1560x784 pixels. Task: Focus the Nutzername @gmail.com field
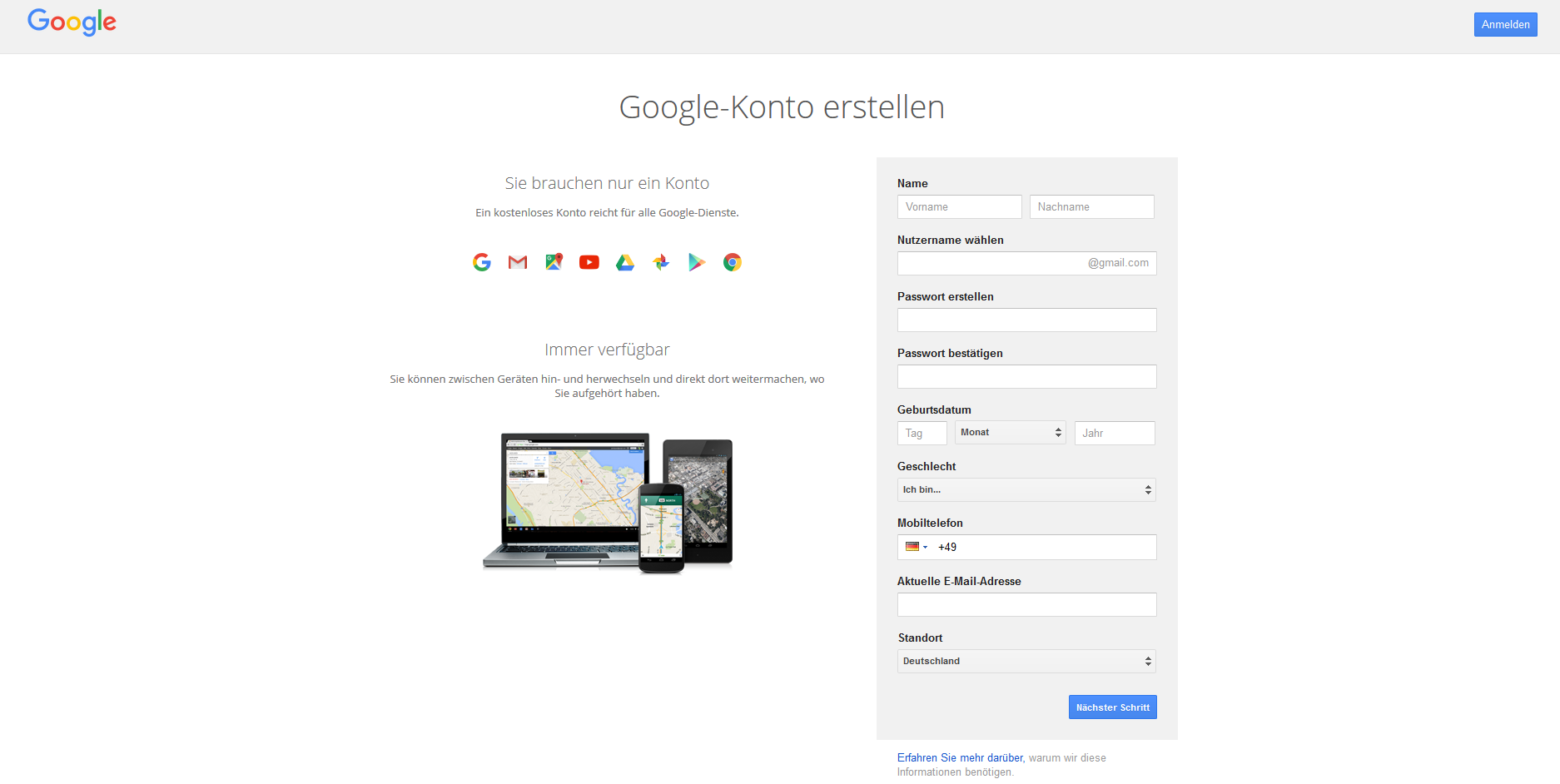1026,263
